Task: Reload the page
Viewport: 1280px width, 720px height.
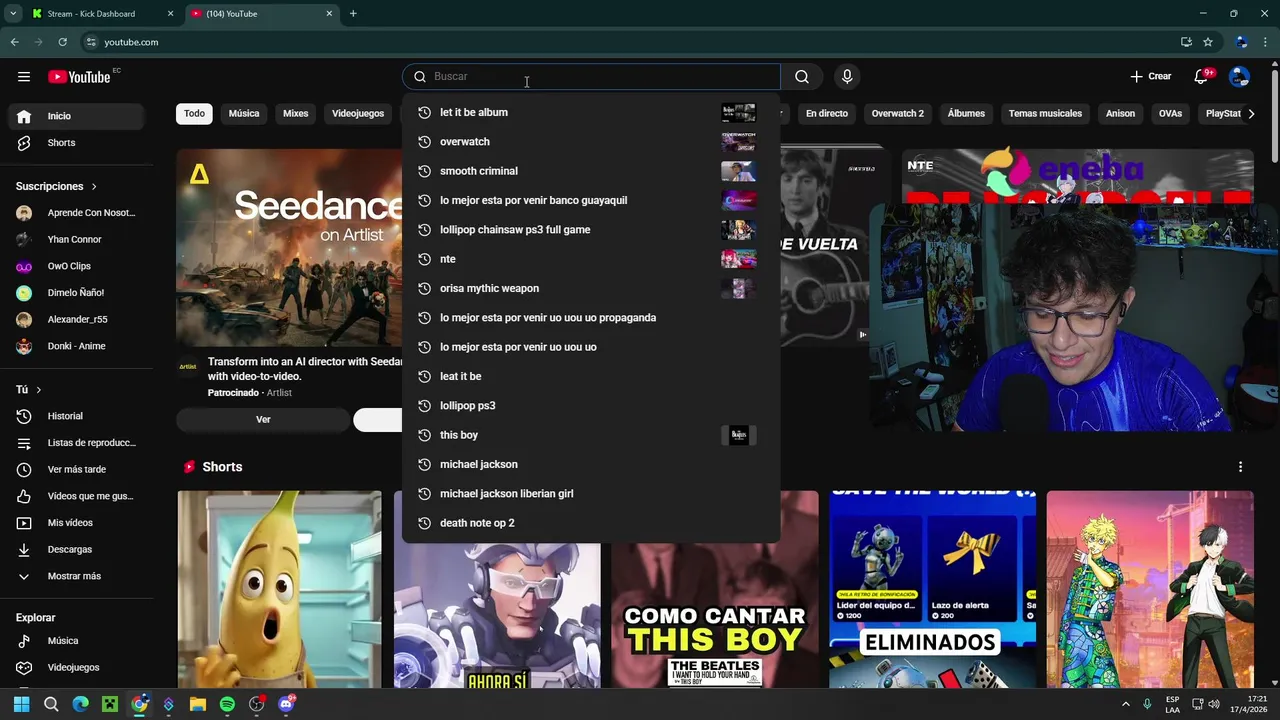Action: click(62, 42)
